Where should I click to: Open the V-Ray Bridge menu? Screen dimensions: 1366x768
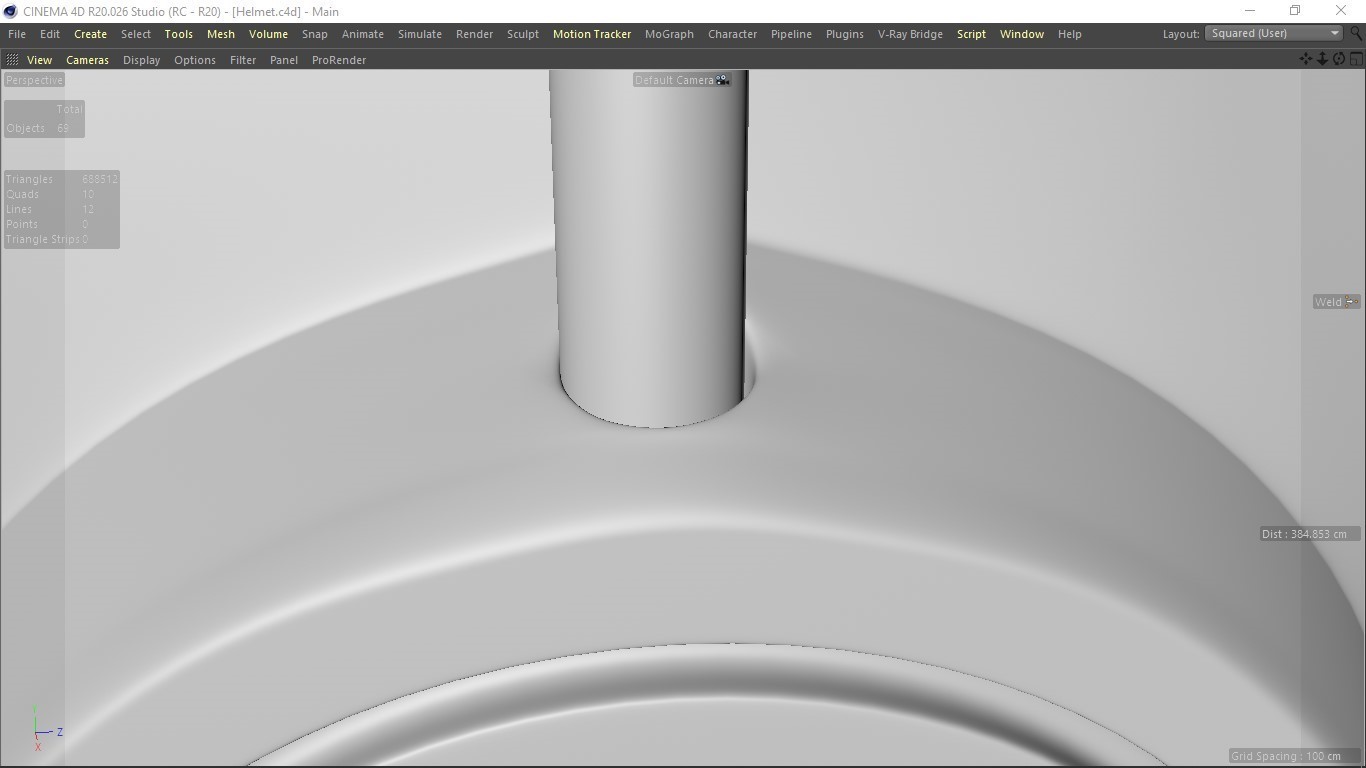tap(909, 34)
